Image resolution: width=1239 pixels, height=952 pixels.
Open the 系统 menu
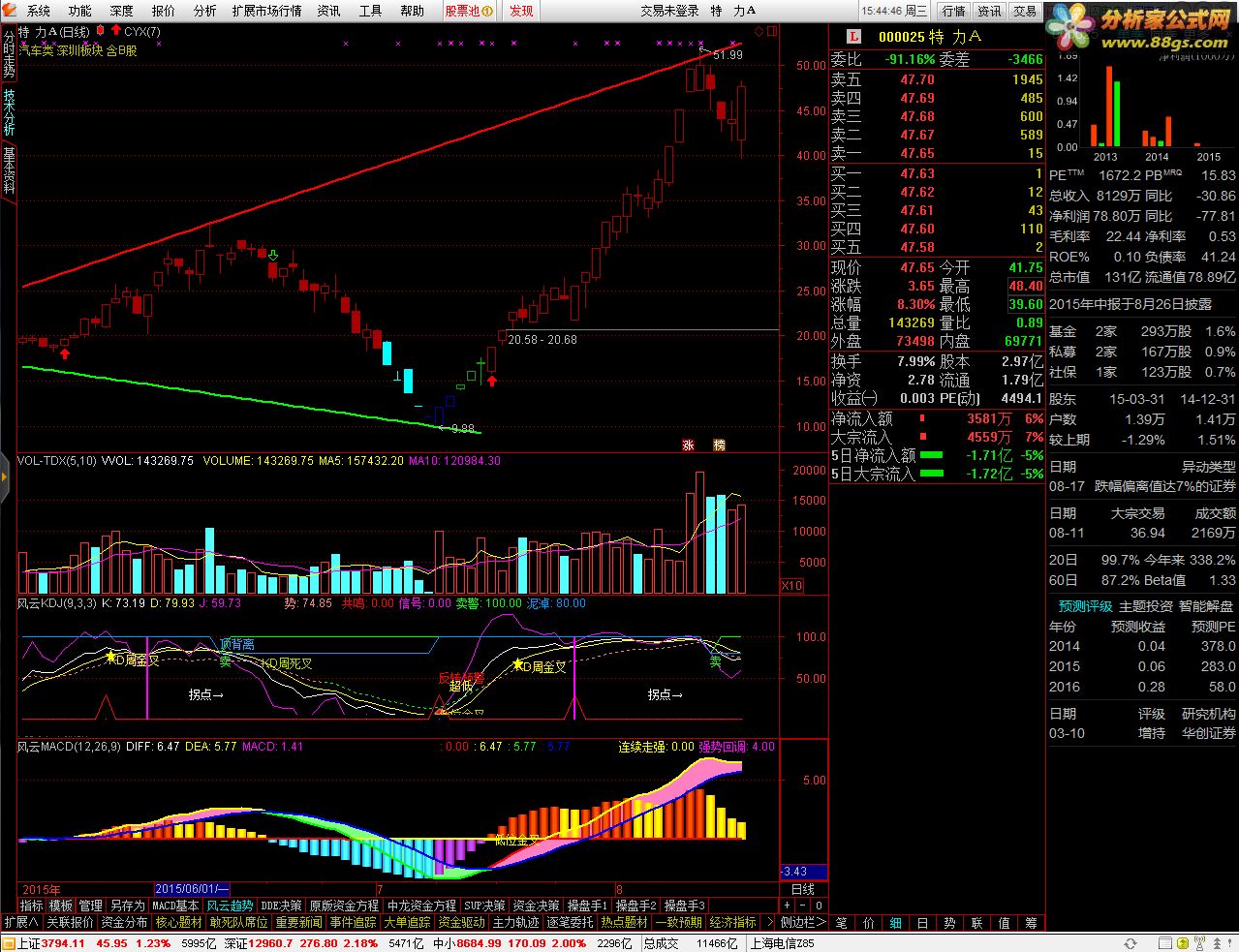[39, 11]
